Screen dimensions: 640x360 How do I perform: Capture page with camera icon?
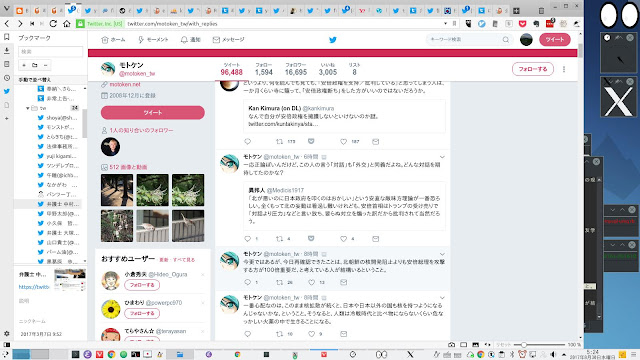point(451,344)
